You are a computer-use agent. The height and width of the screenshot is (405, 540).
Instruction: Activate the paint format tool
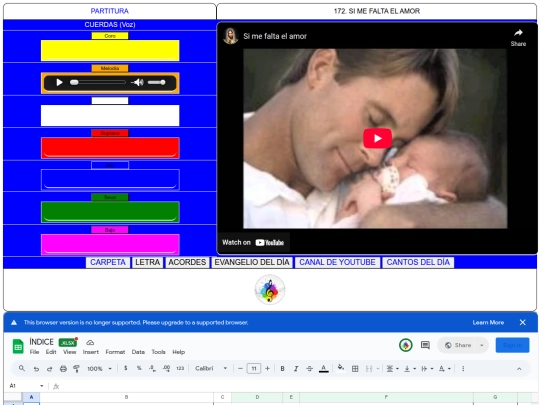[76, 369]
